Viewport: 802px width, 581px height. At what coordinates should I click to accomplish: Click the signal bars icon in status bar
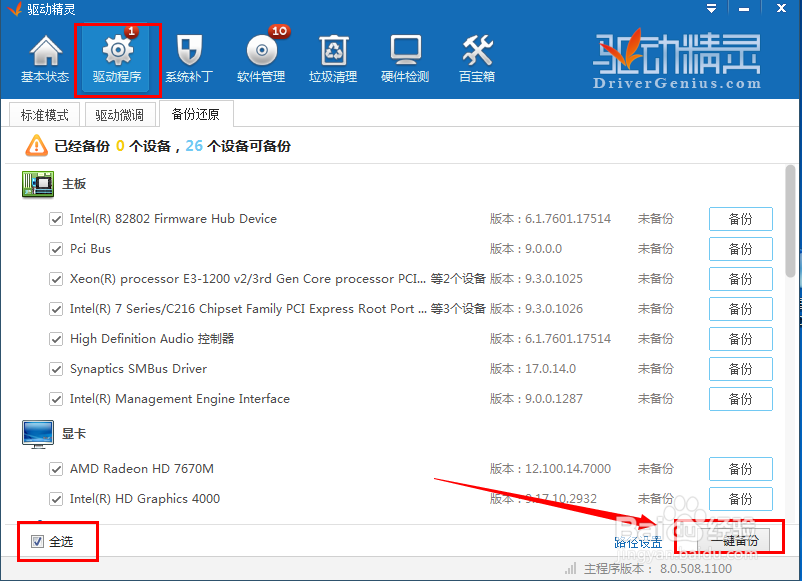pyautogui.click(x=571, y=568)
